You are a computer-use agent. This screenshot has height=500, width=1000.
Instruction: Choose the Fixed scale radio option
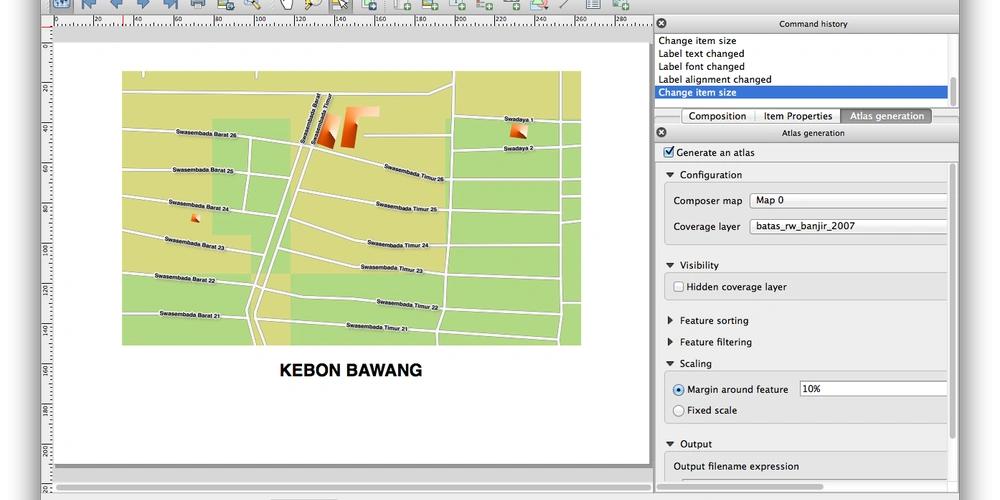coord(679,411)
